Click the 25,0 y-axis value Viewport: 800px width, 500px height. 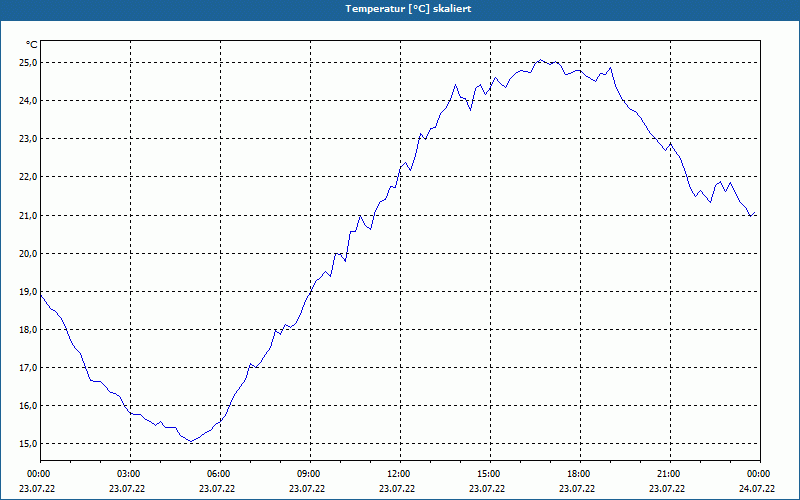pos(28,63)
